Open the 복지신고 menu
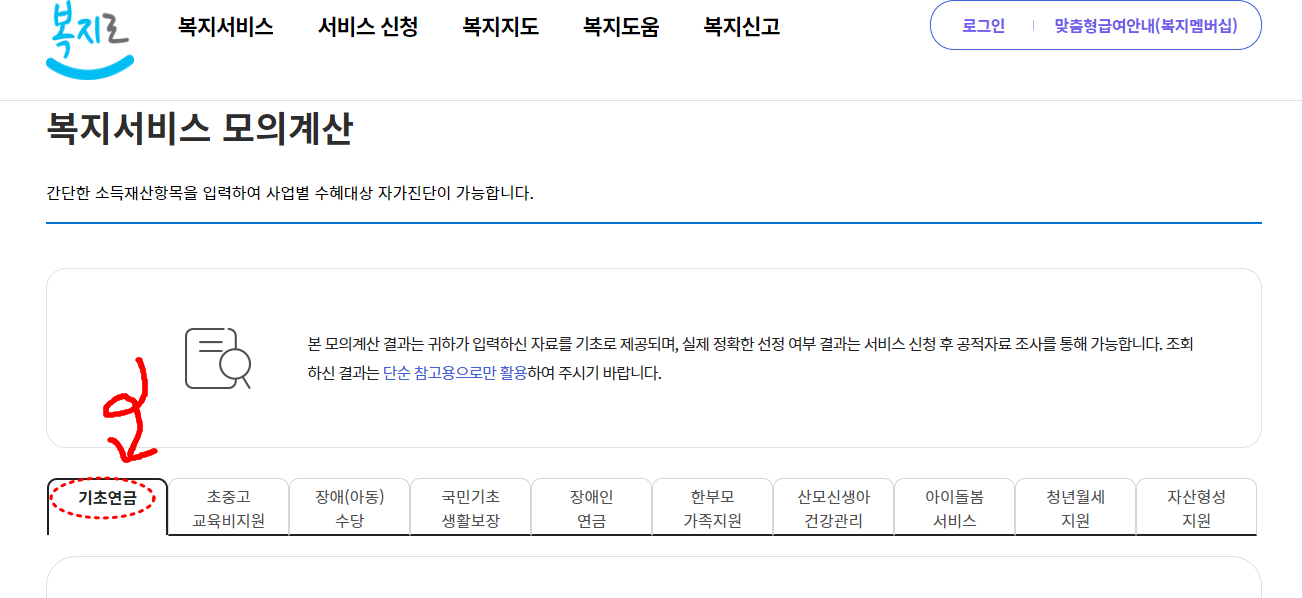 pyautogui.click(x=742, y=27)
